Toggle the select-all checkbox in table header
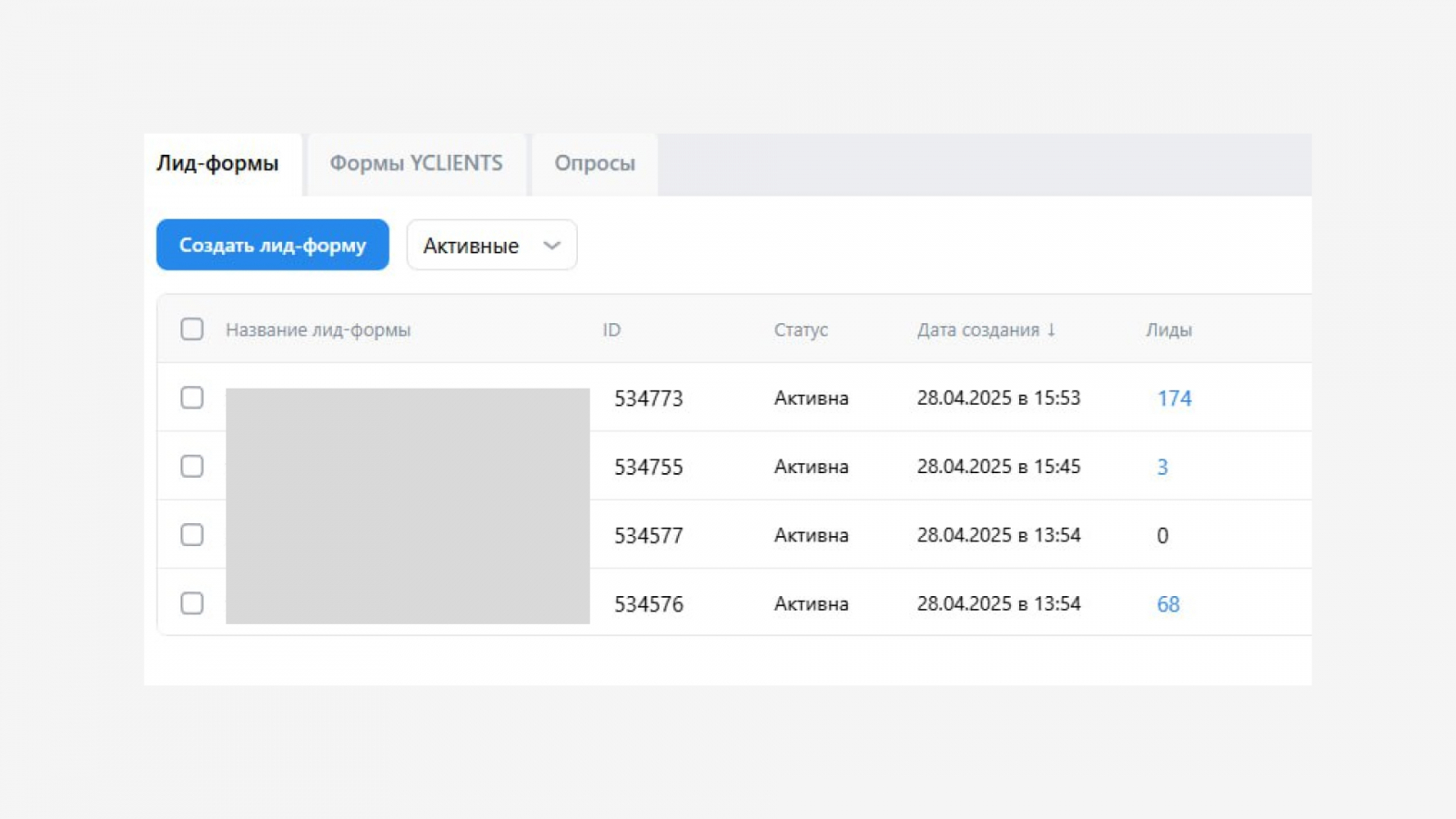The image size is (1456, 819). coord(192,329)
